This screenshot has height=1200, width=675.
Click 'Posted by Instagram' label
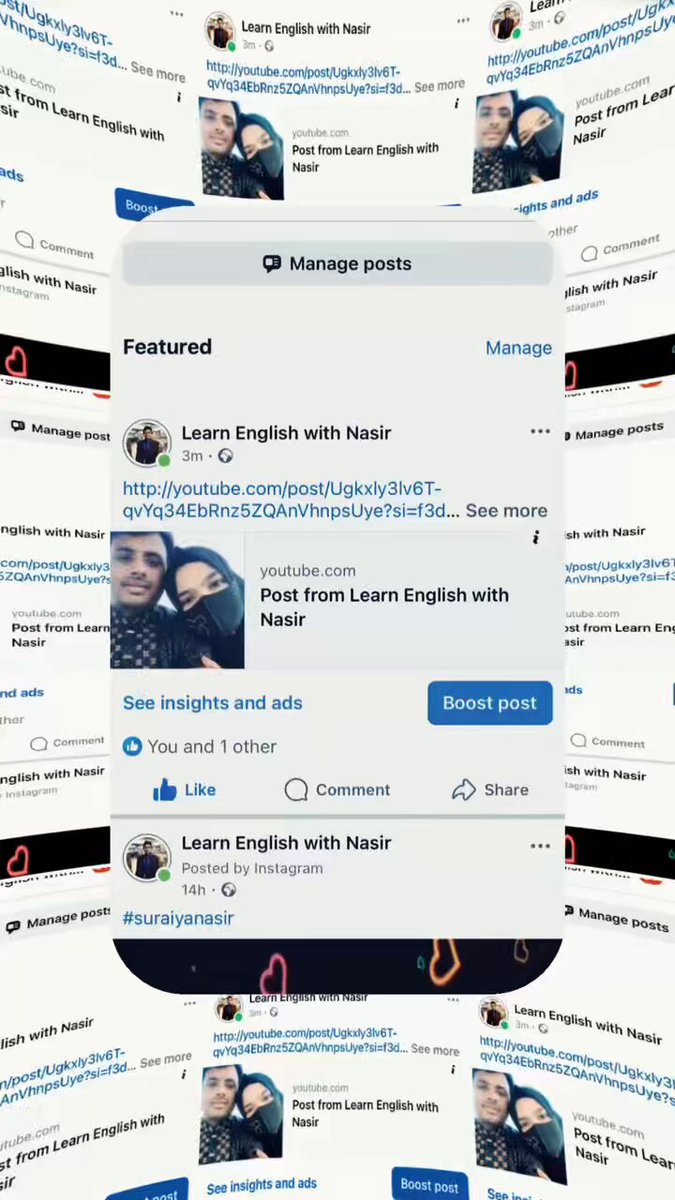(252, 868)
